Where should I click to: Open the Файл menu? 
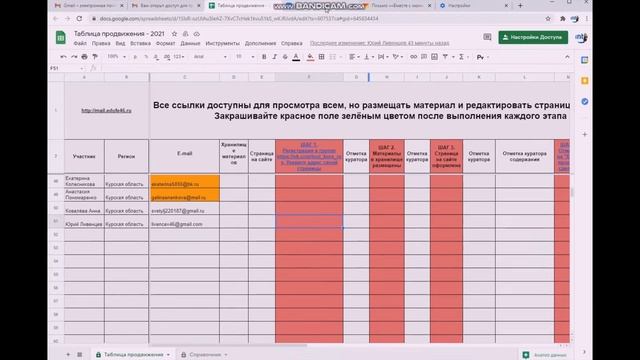(x=80, y=43)
